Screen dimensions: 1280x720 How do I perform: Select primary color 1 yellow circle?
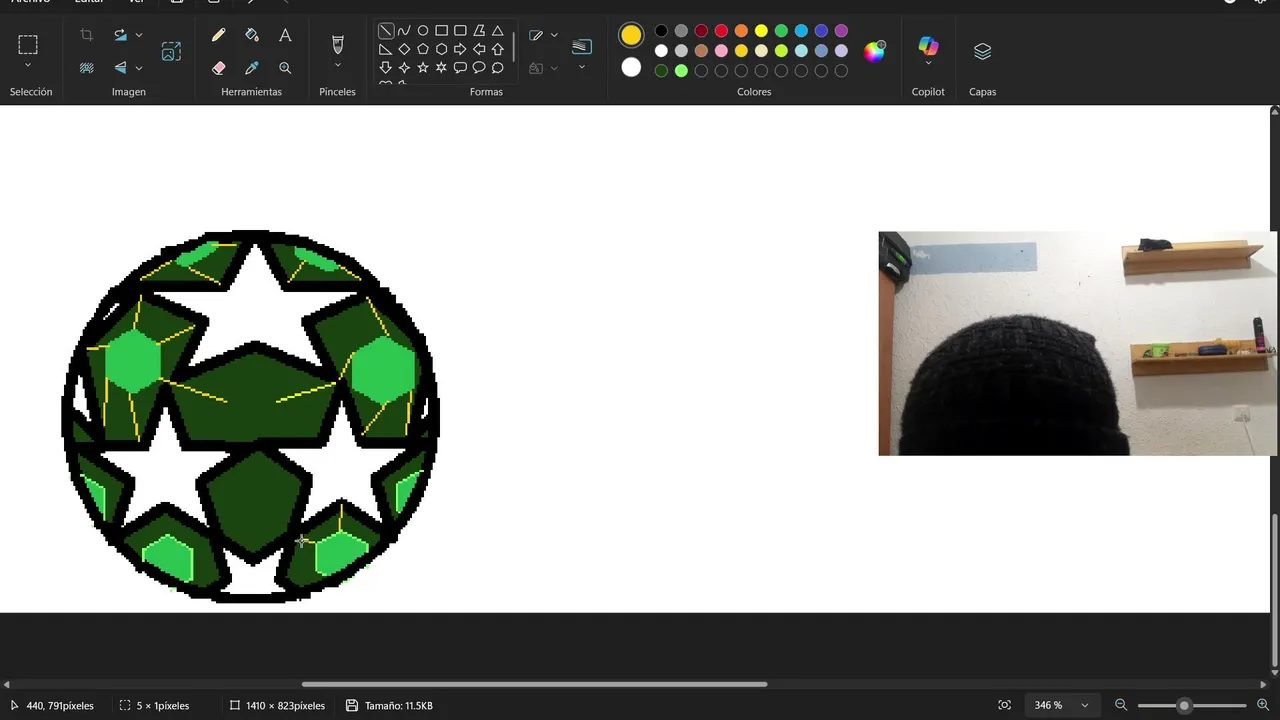[x=631, y=36]
